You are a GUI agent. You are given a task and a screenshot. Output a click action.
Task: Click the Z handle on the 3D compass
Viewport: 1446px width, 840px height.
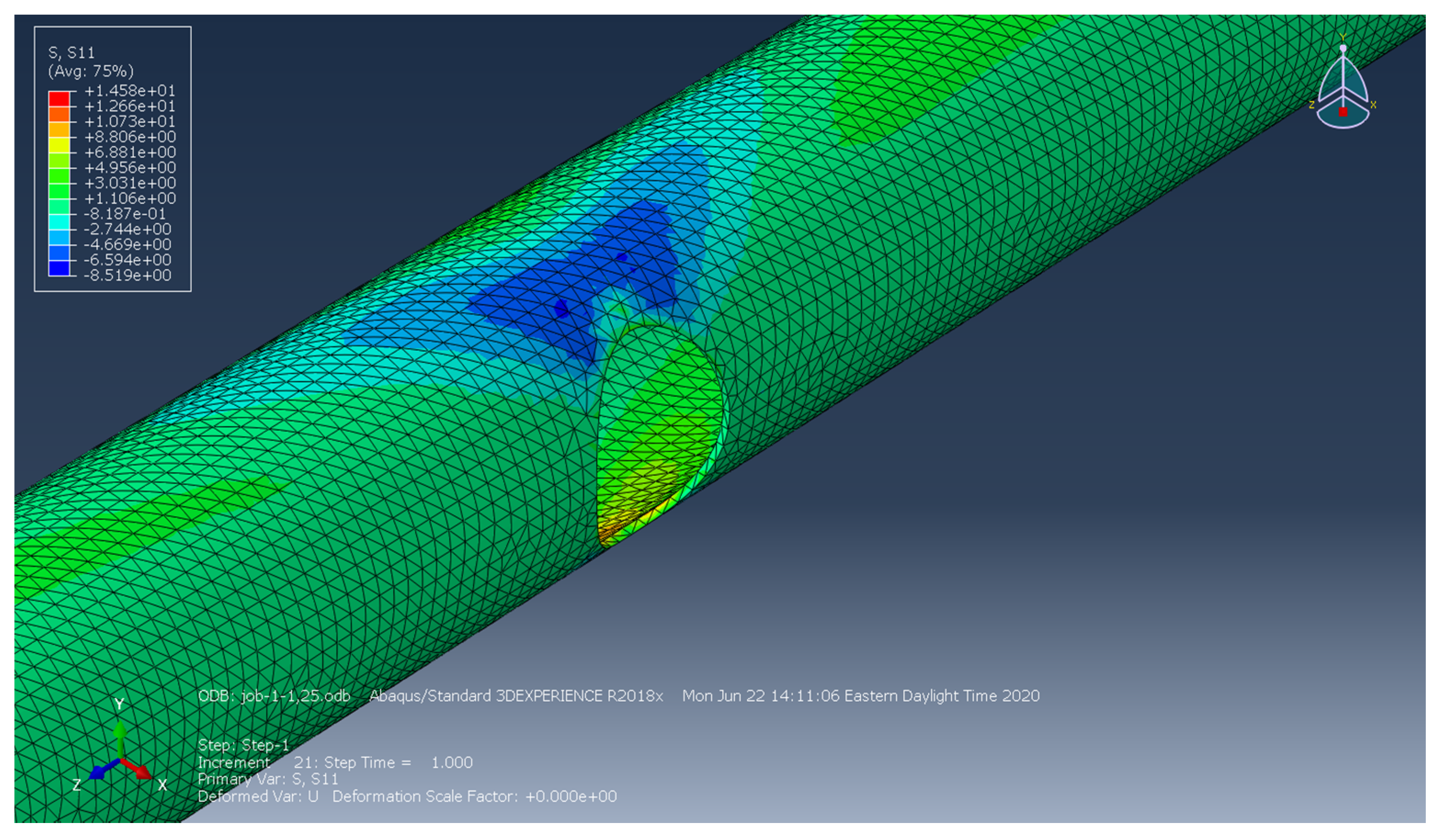point(1312,105)
